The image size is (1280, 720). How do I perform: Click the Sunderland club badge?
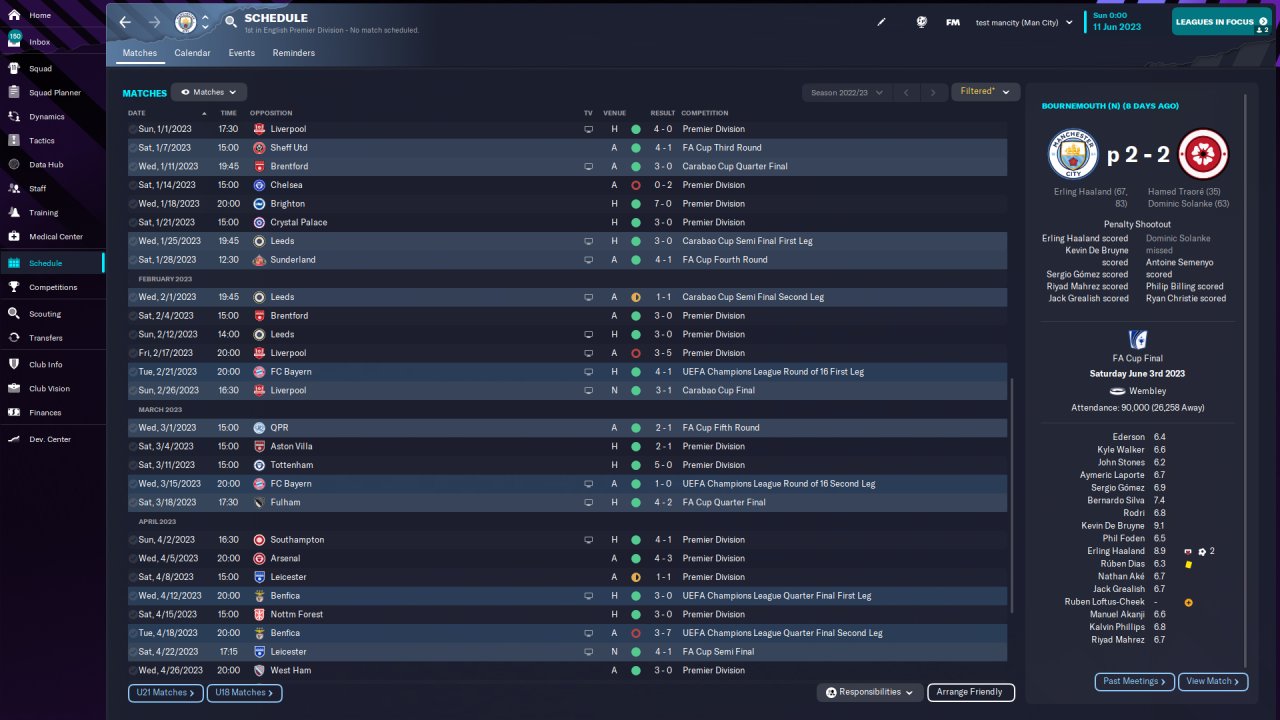pyautogui.click(x=259, y=260)
